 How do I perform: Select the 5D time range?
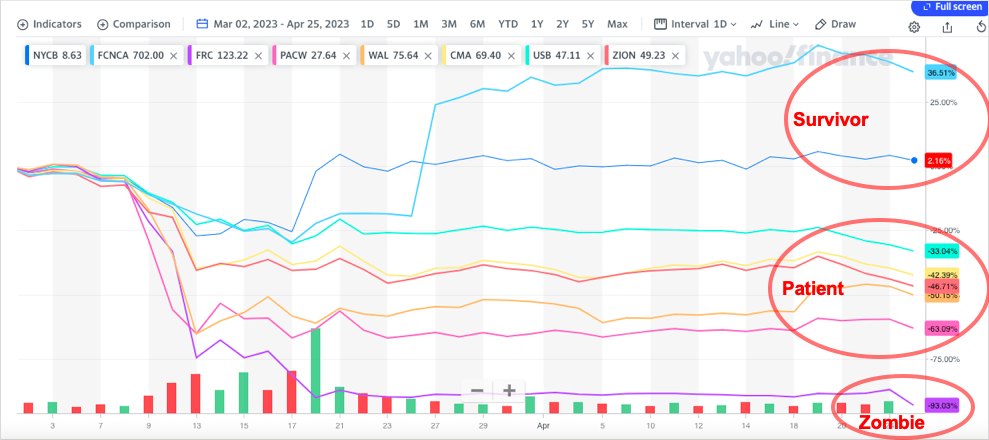394,25
